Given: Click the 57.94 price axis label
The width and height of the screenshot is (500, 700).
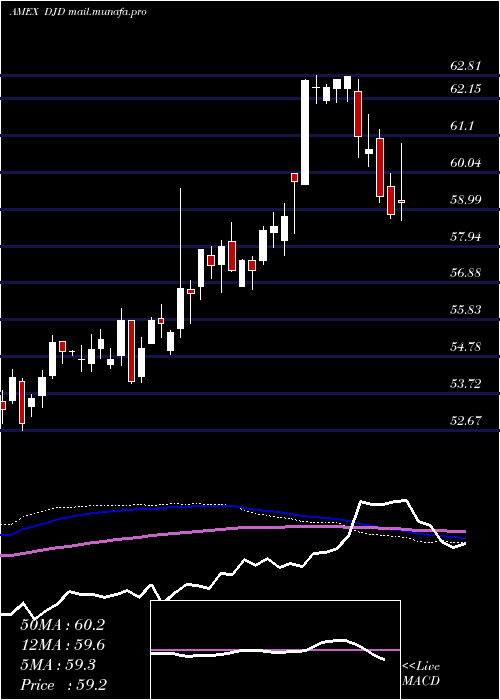Looking at the screenshot, I should tap(466, 237).
